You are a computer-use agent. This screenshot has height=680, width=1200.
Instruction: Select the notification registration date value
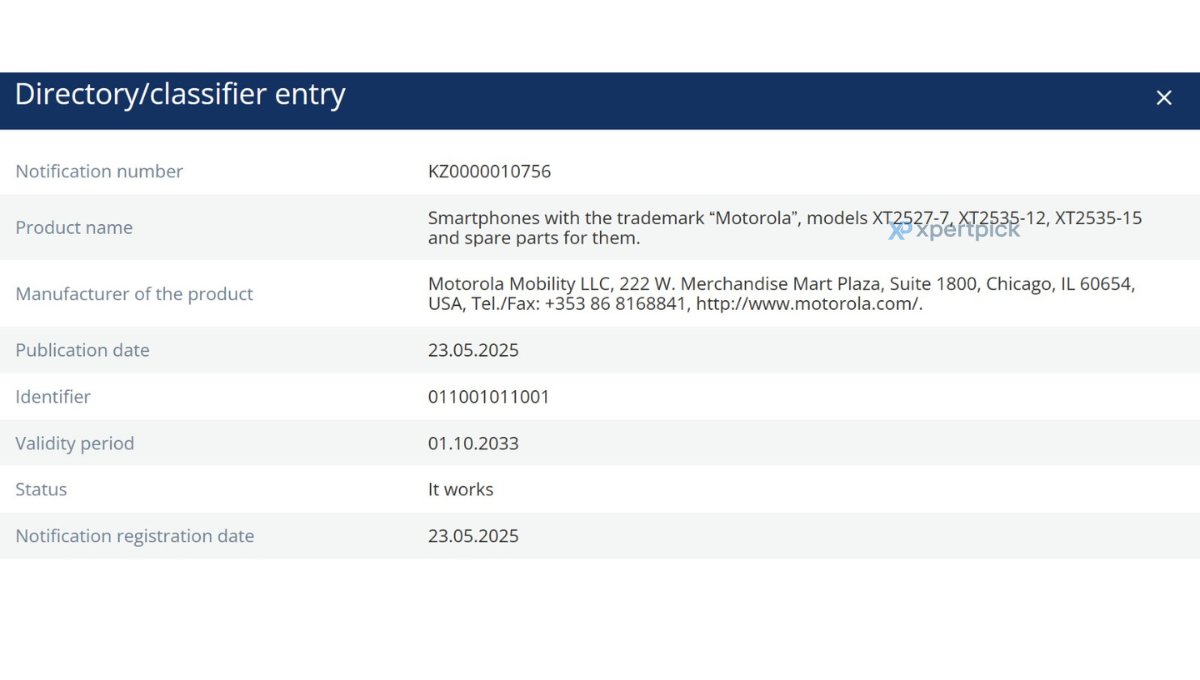473,536
